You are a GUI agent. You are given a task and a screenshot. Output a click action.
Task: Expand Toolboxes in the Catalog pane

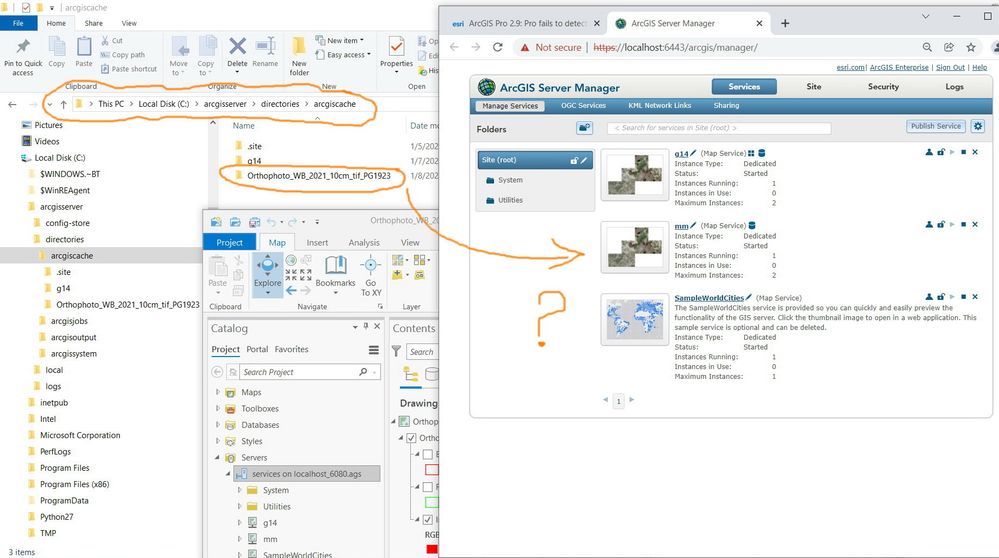click(x=218, y=408)
